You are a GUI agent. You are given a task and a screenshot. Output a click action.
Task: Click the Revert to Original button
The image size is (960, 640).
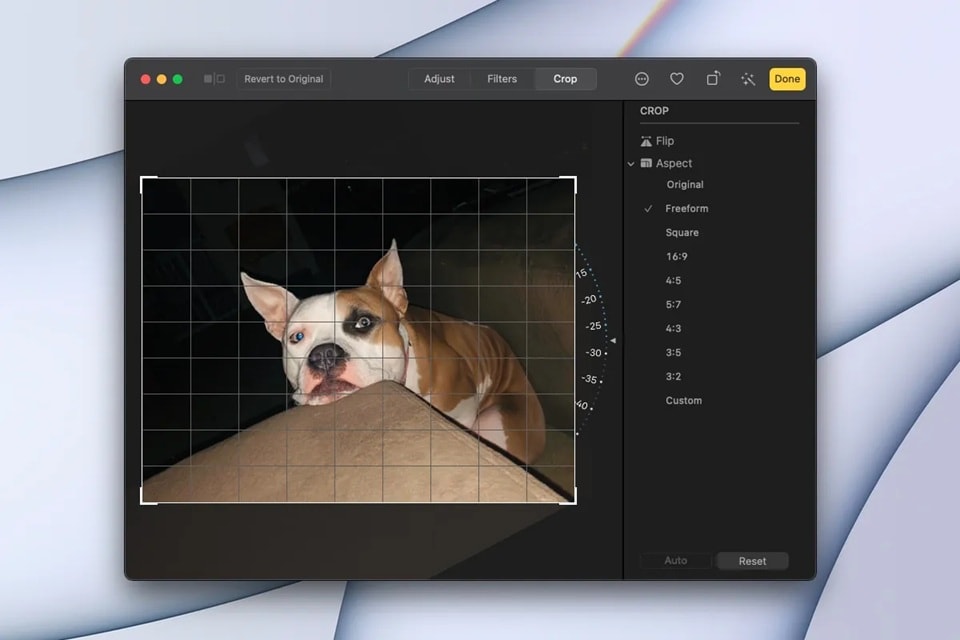[283, 79]
